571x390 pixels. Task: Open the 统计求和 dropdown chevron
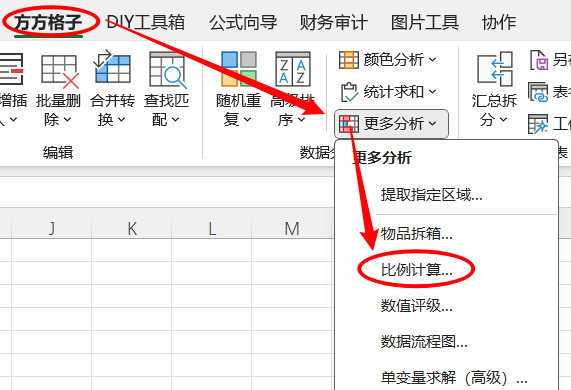coord(432,92)
